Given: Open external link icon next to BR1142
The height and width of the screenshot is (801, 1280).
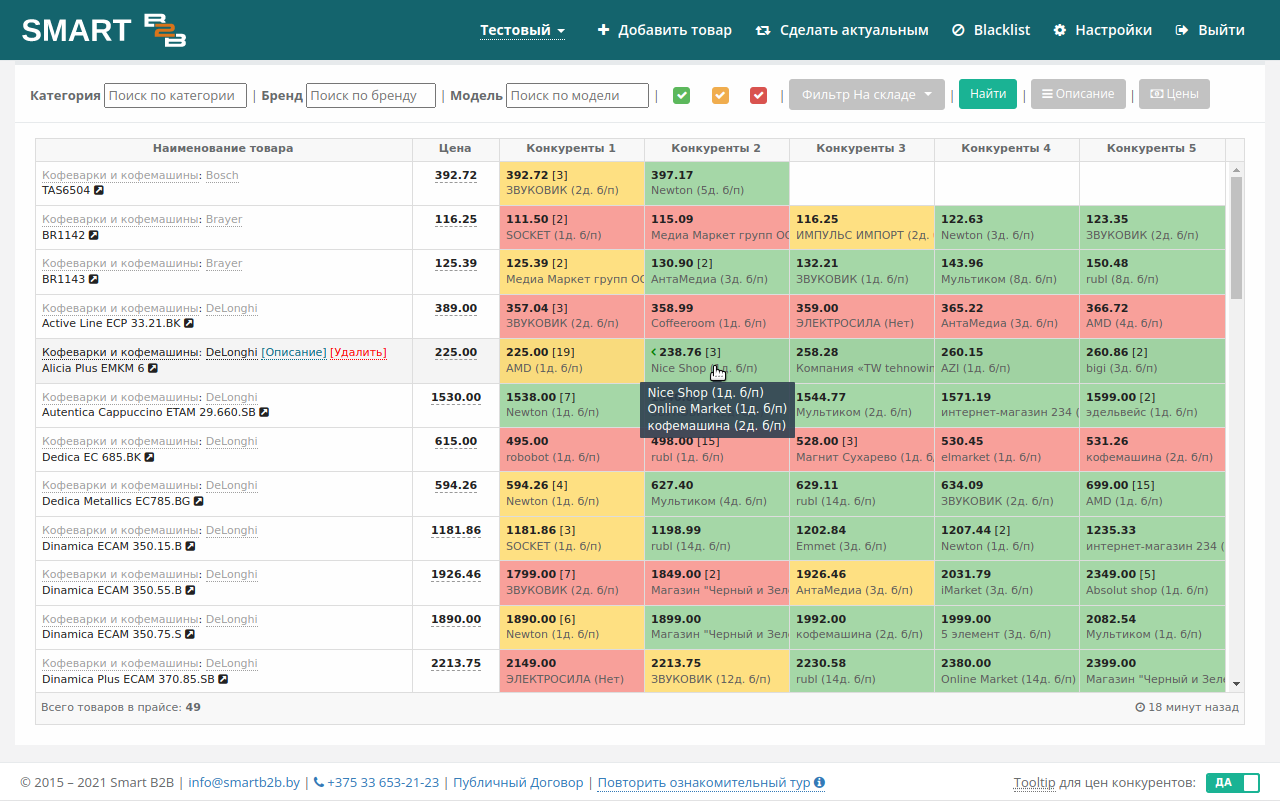Looking at the screenshot, I should click(x=93, y=236).
